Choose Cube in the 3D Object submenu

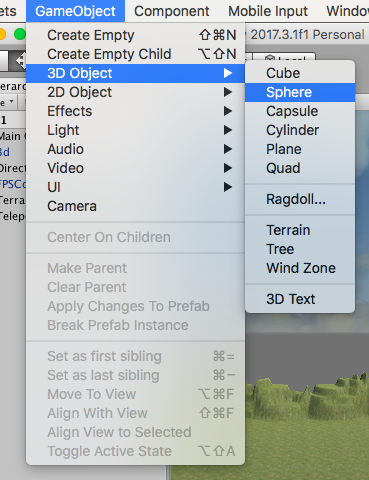300,73
